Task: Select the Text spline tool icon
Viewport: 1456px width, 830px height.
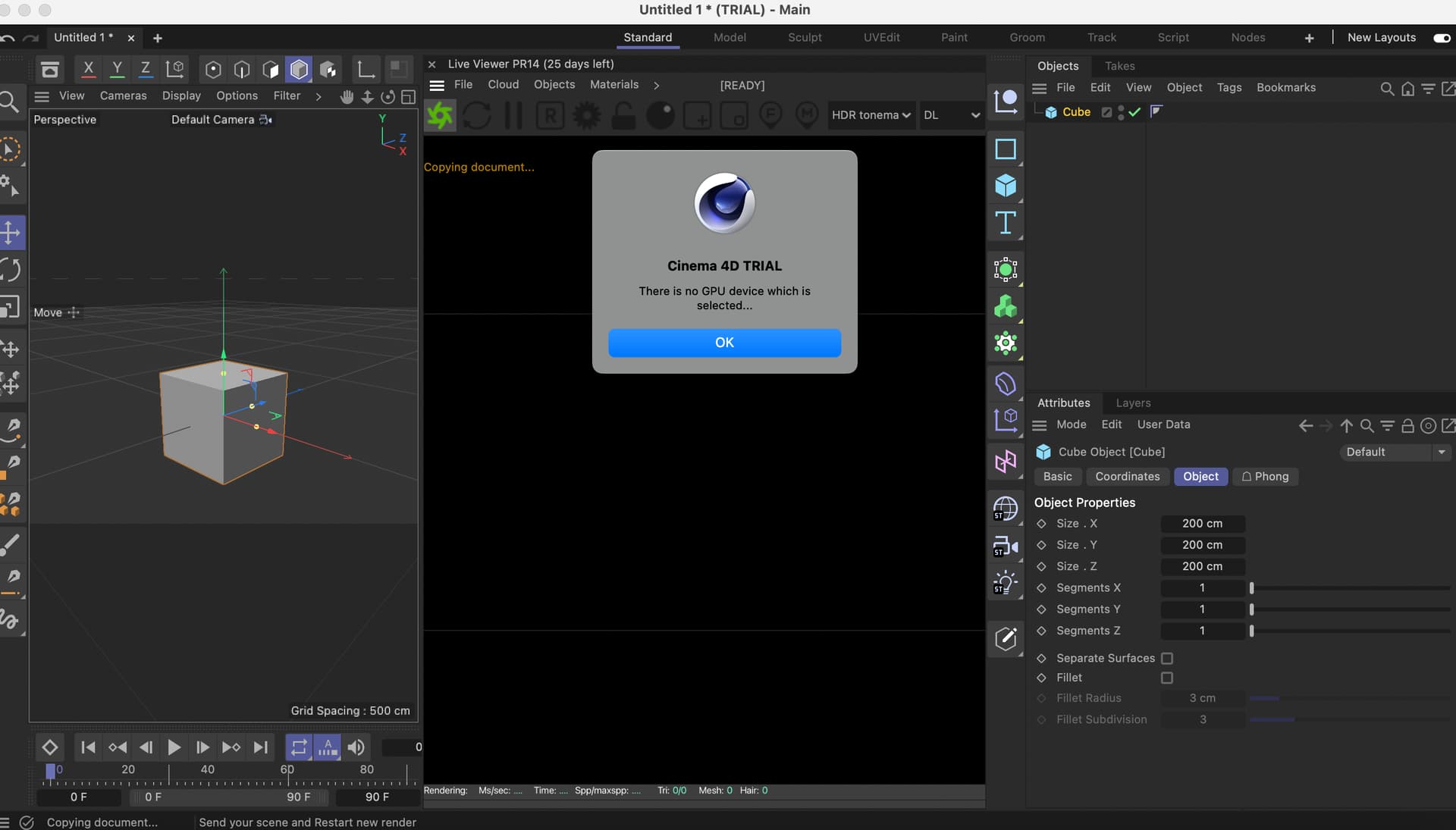Action: 1006,223
